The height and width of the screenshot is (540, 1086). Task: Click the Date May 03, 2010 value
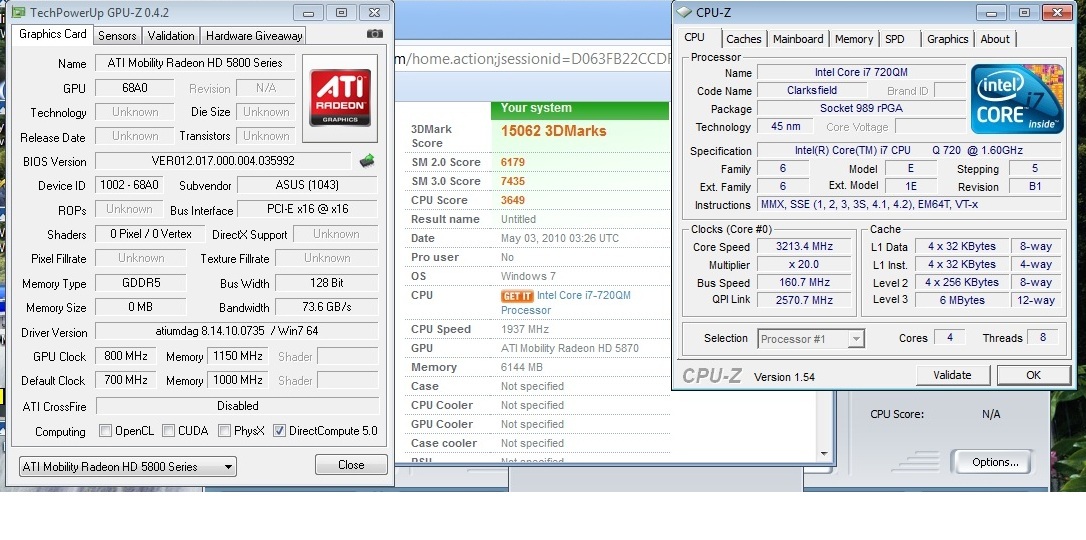click(560, 238)
